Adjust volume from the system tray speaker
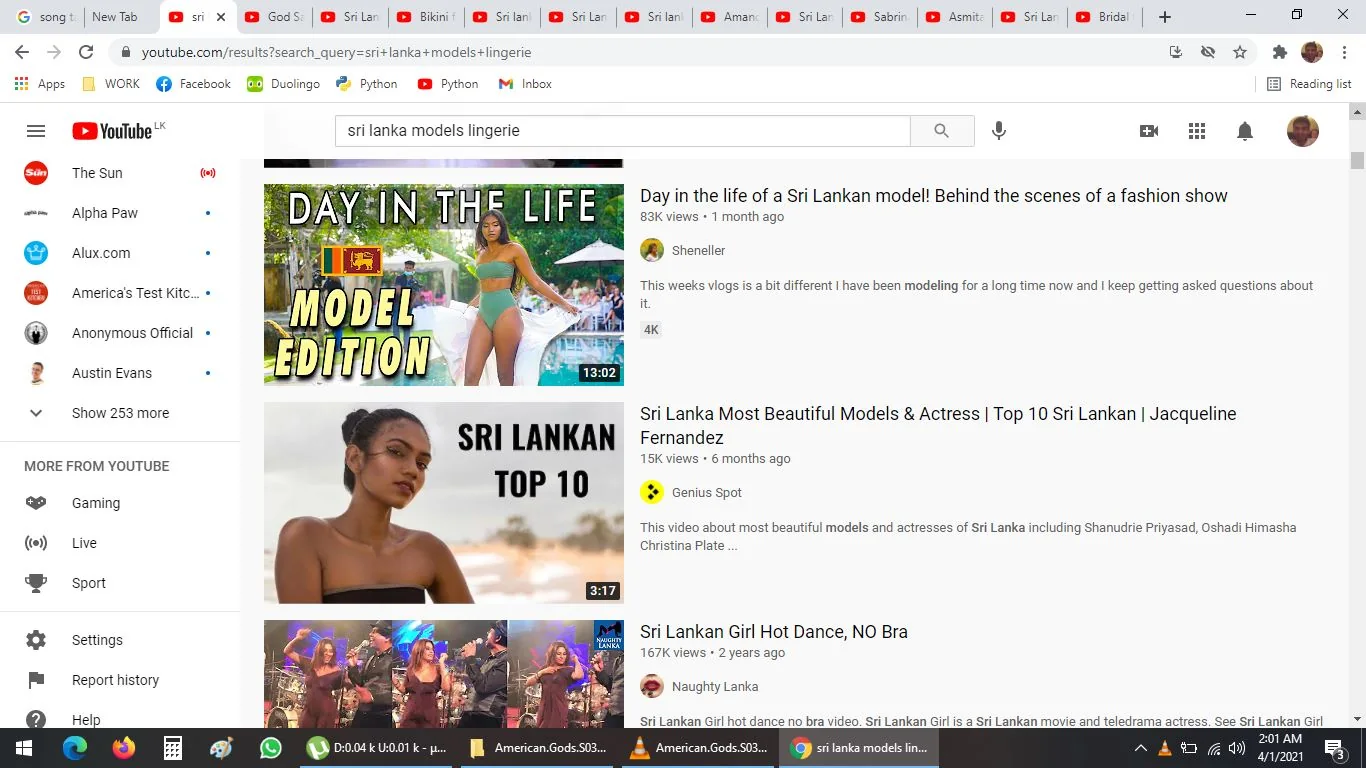1366x768 pixels. pyautogui.click(x=1237, y=748)
